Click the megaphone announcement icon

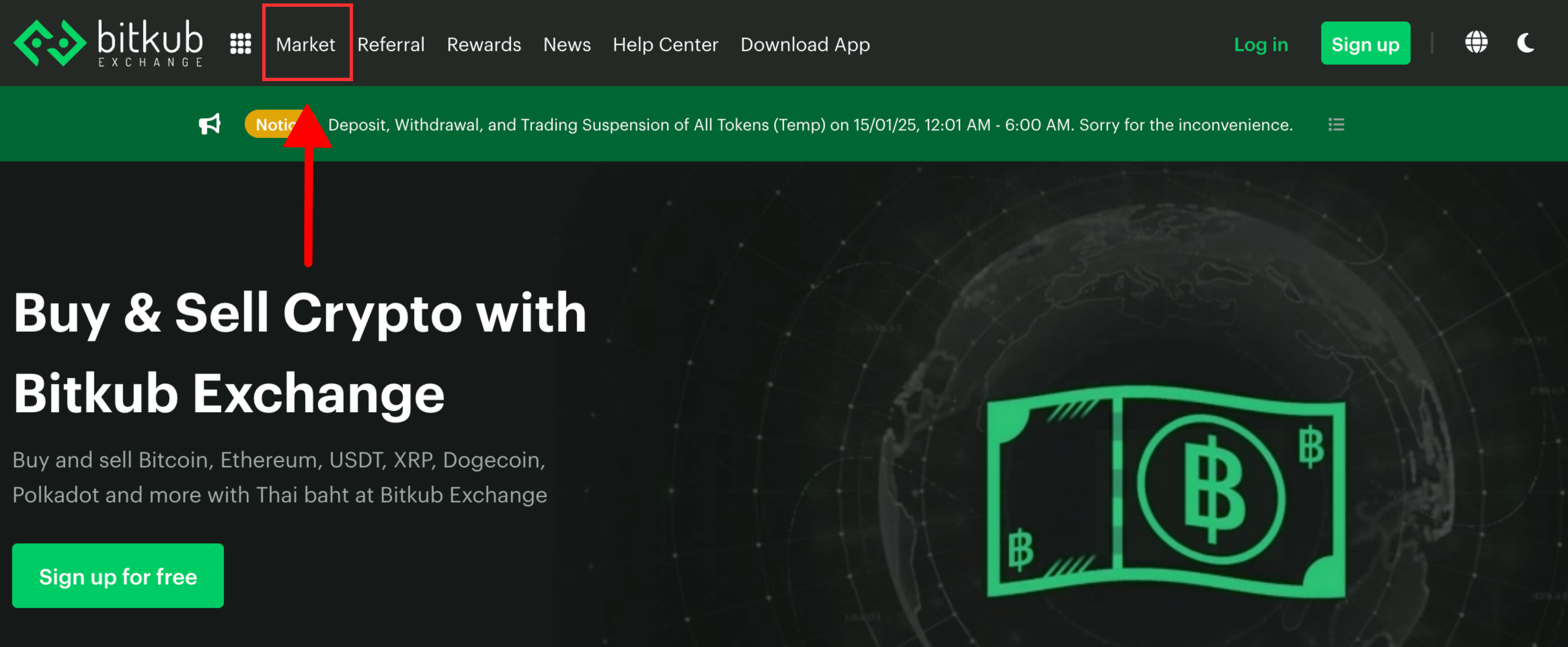210,124
